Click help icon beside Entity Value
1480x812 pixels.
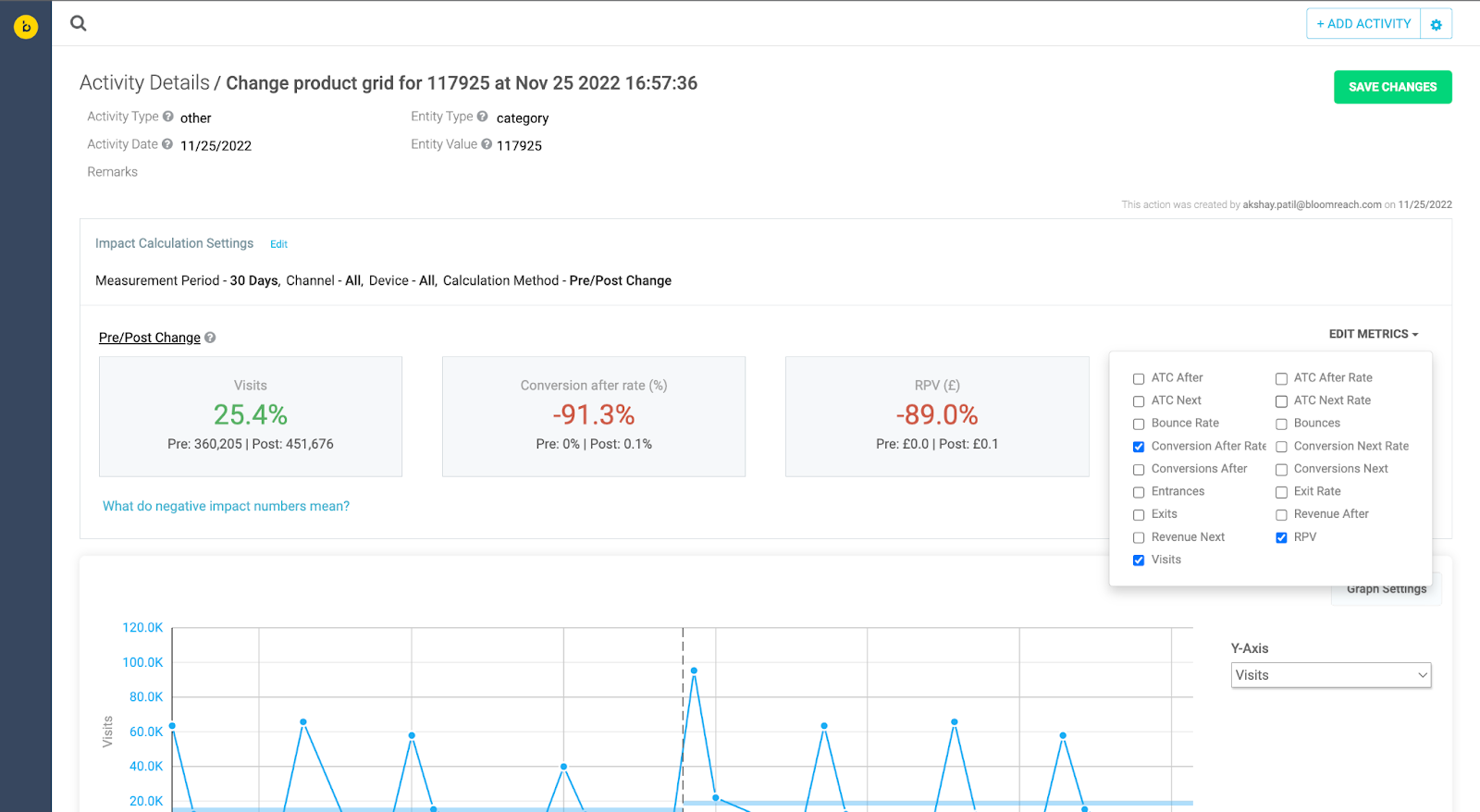487,144
